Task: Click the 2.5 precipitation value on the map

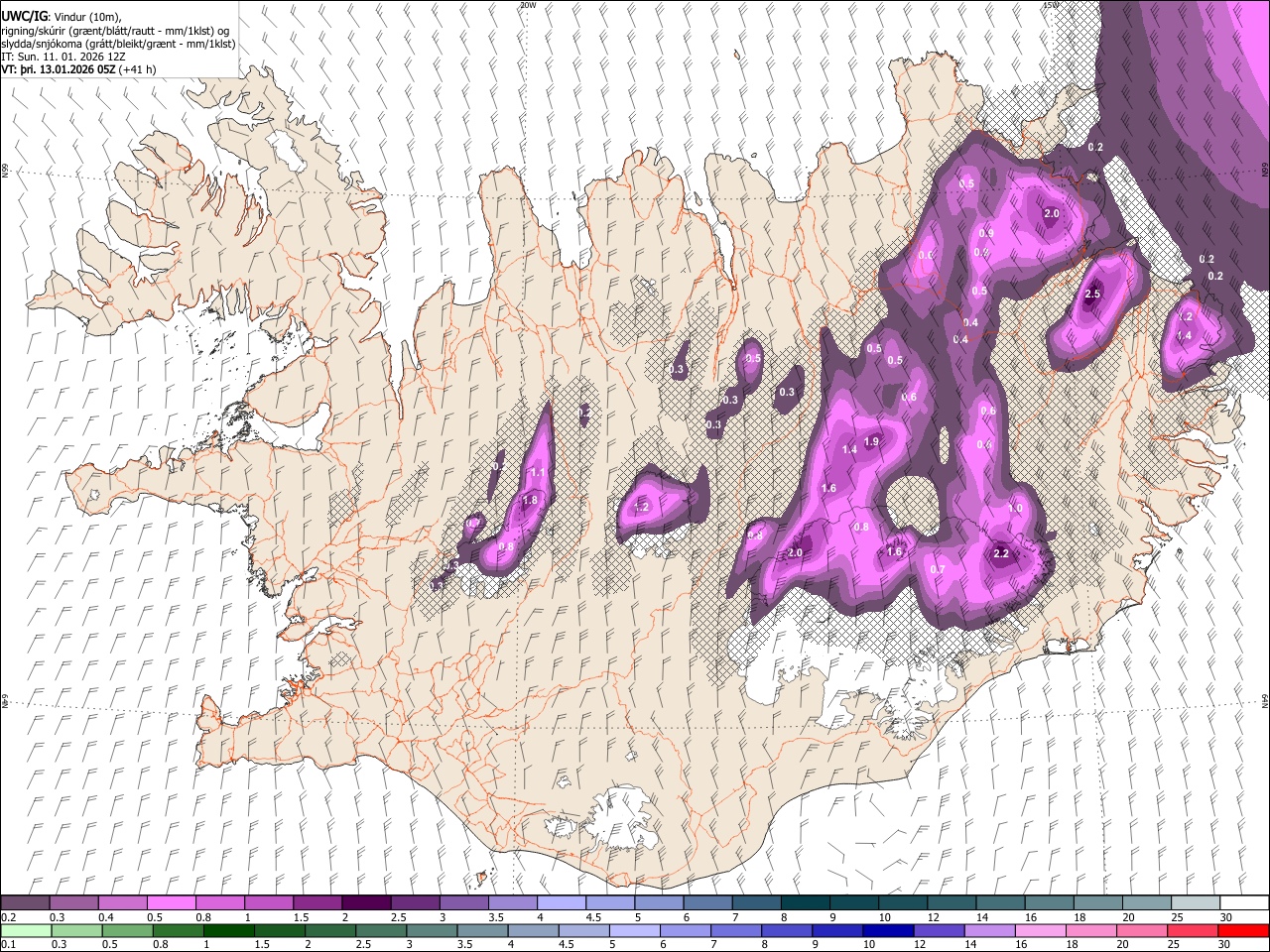Action: click(1093, 294)
